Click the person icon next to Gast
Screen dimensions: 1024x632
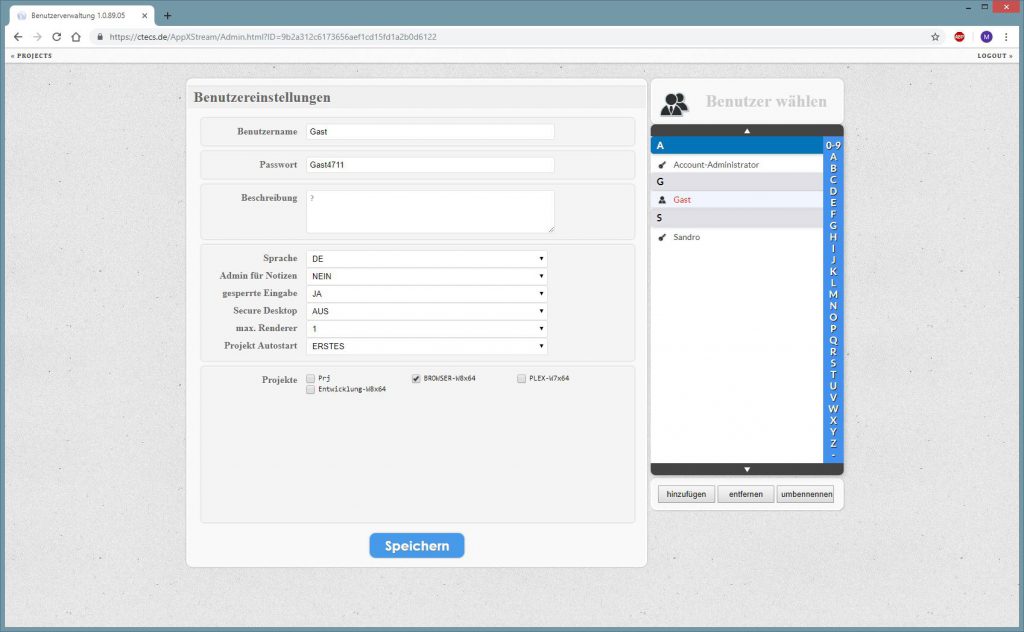pos(662,200)
